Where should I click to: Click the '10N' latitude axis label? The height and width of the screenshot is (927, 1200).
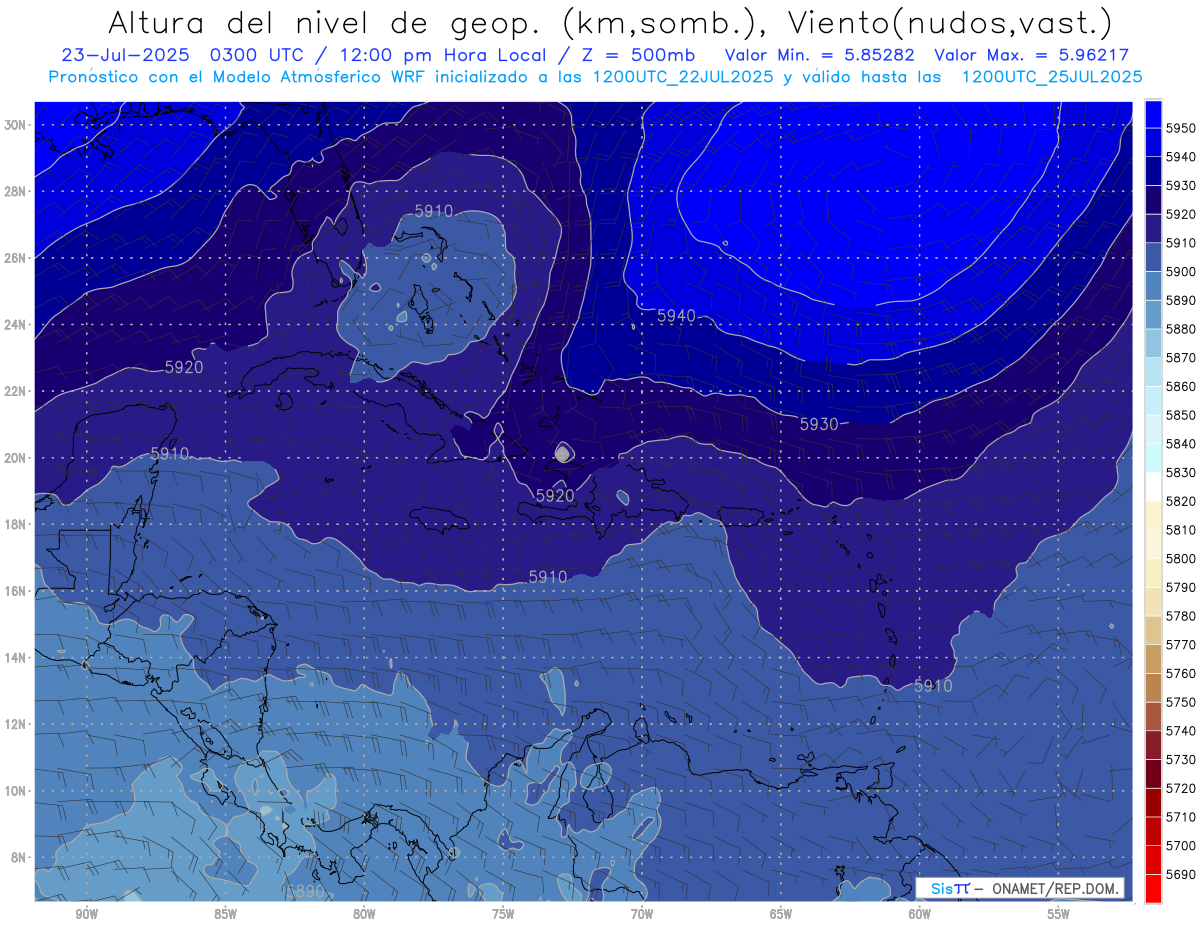[x=16, y=790]
